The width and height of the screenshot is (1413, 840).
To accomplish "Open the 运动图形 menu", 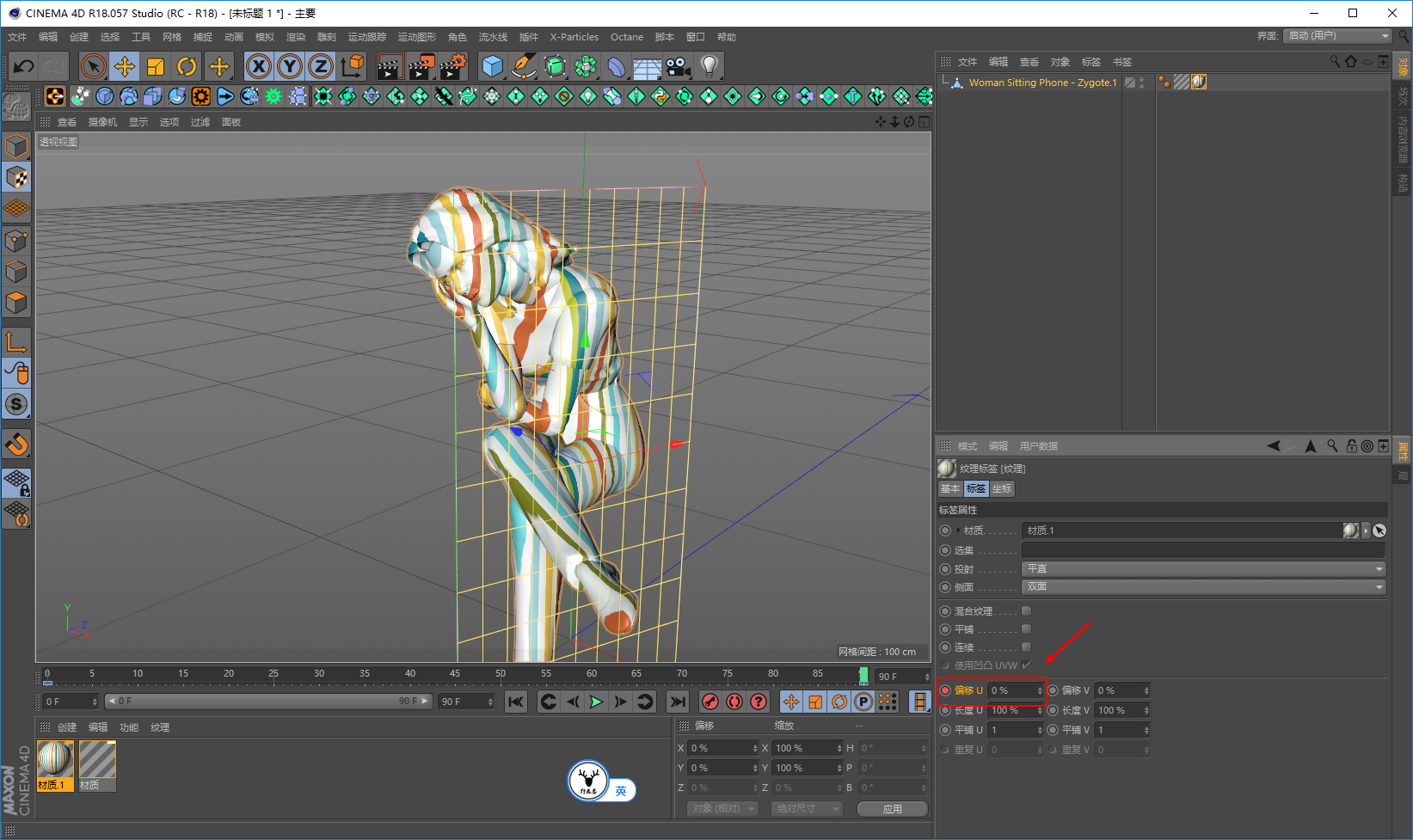I will tap(416, 37).
